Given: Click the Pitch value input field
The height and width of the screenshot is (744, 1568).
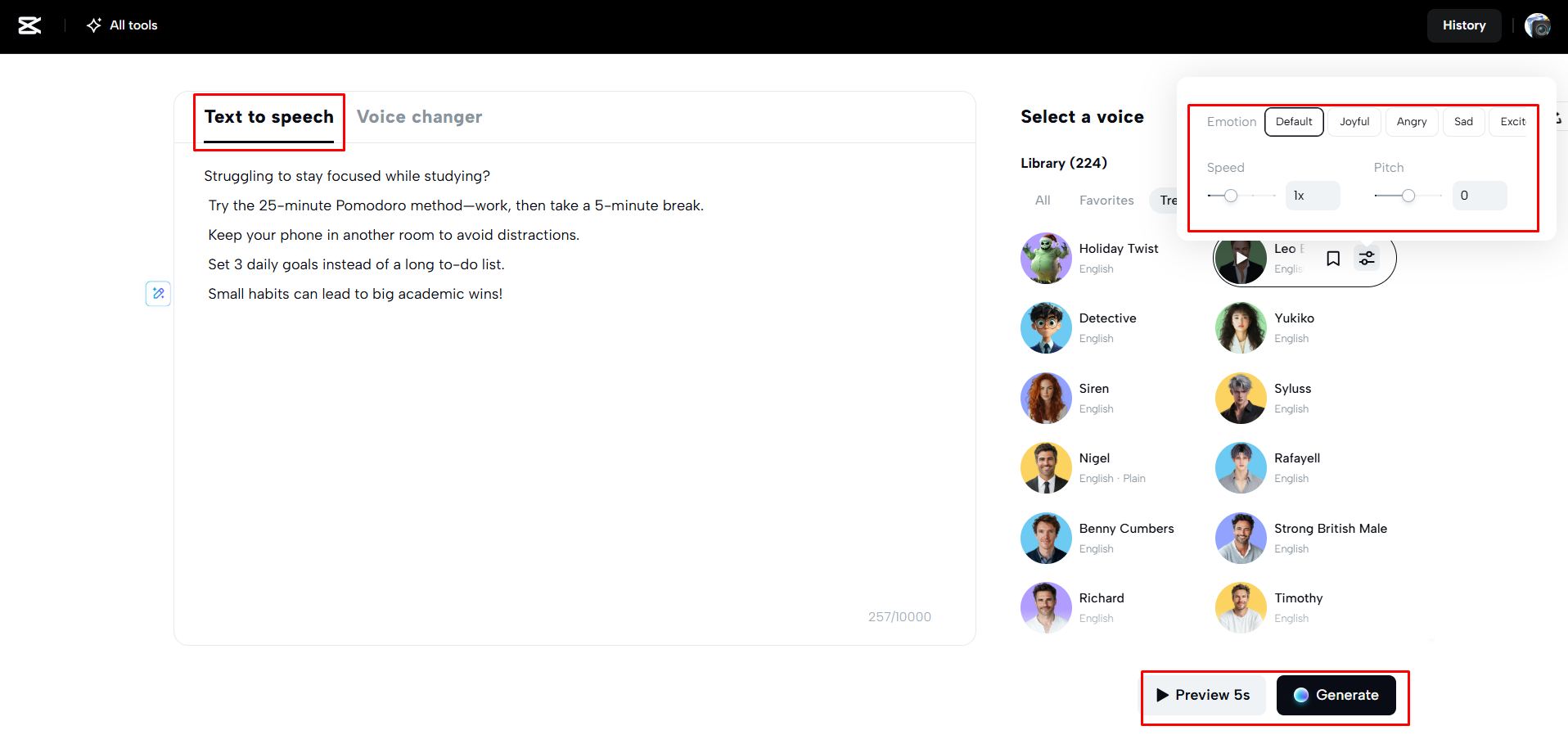Looking at the screenshot, I should point(1479,196).
